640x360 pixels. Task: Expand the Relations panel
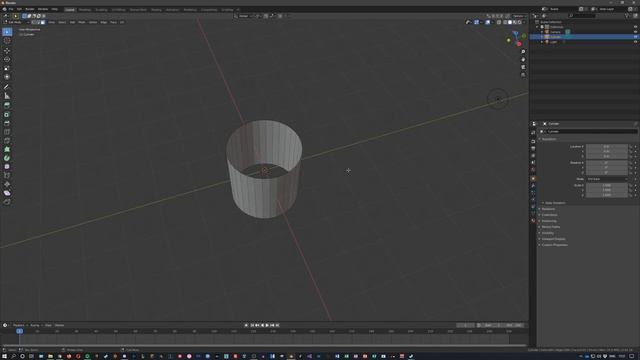point(548,209)
